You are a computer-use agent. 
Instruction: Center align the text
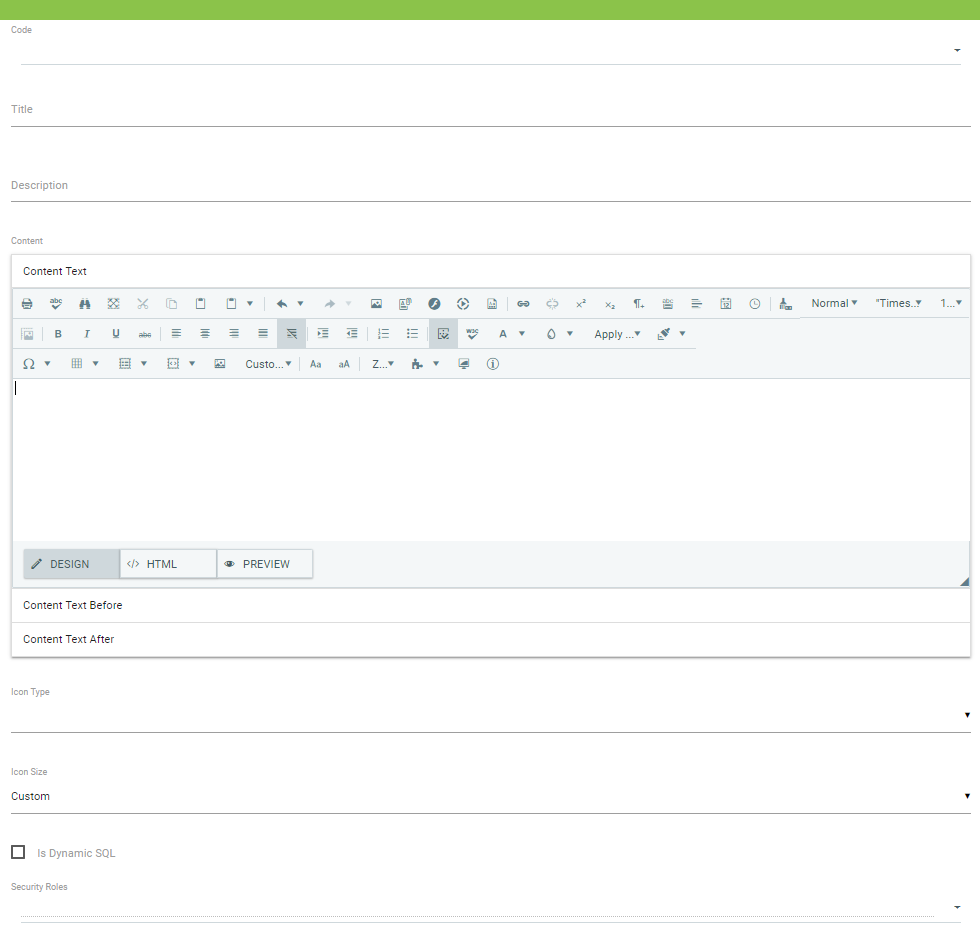click(205, 334)
